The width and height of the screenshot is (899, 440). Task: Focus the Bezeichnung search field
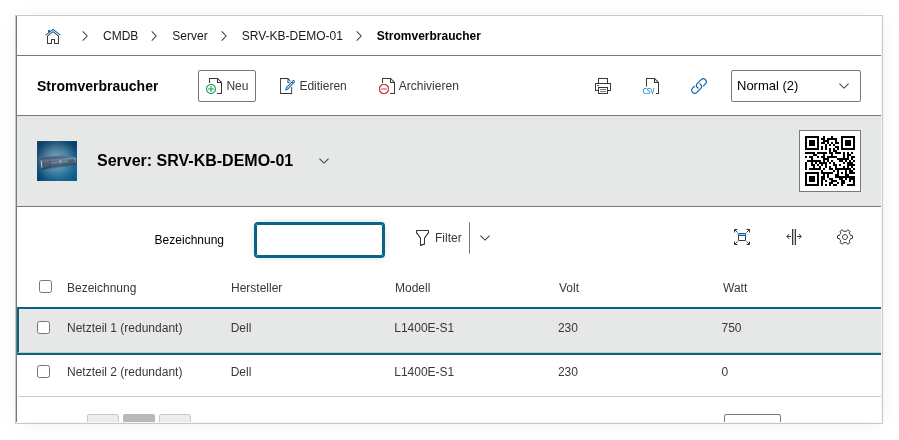319,240
